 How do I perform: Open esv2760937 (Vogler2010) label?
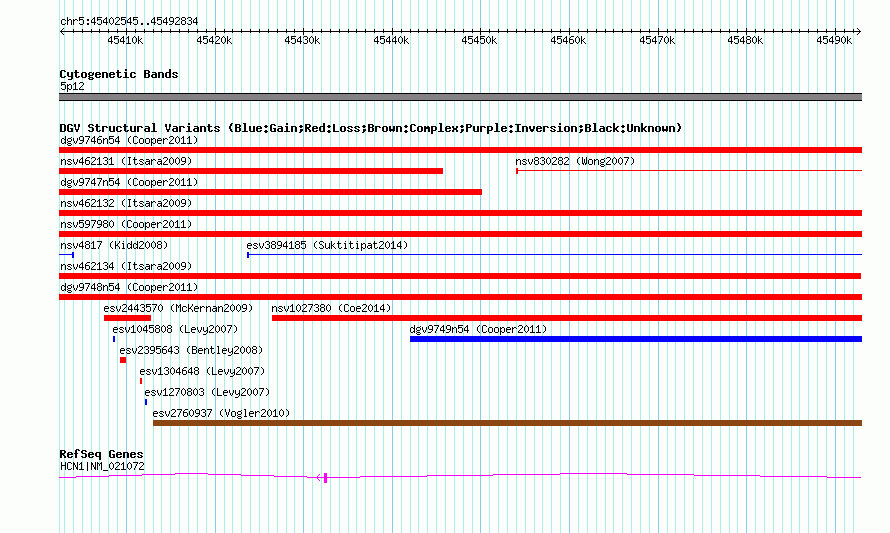coord(221,413)
